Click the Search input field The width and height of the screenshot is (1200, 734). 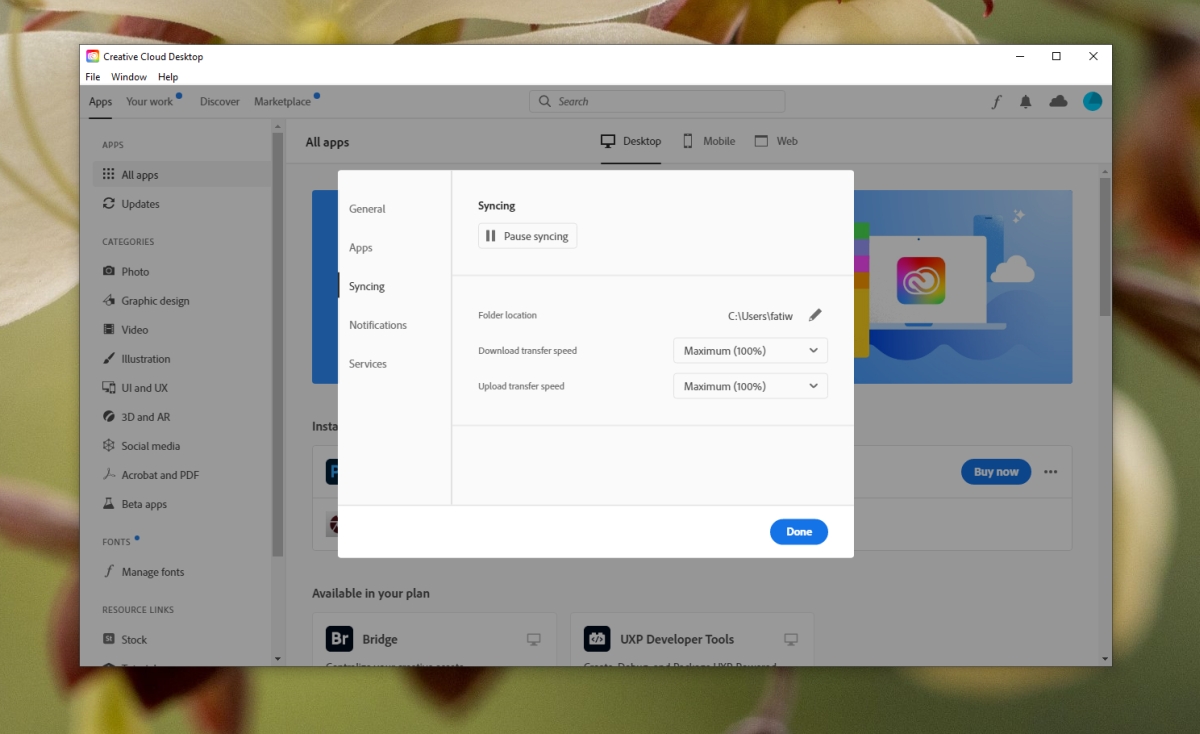pyautogui.click(x=657, y=101)
